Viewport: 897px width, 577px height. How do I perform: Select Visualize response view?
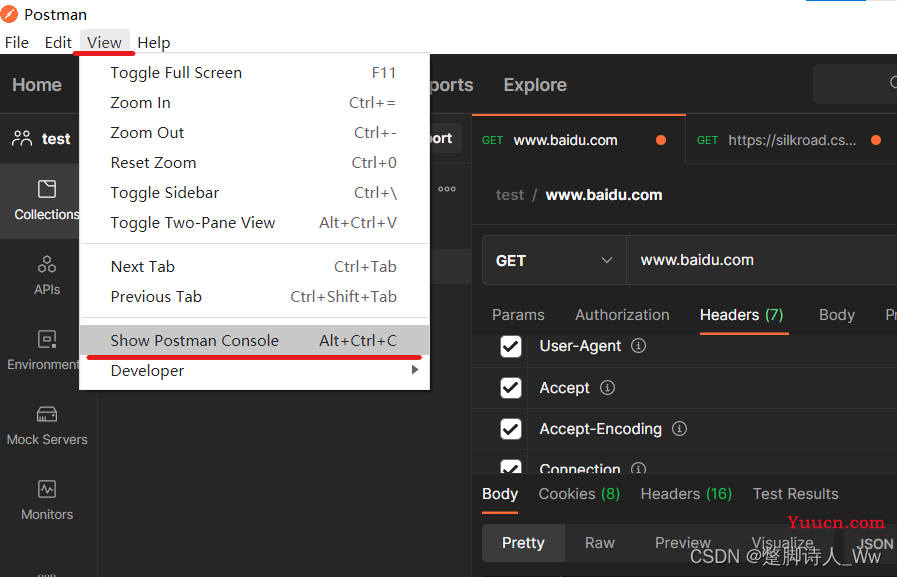pos(782,543)
